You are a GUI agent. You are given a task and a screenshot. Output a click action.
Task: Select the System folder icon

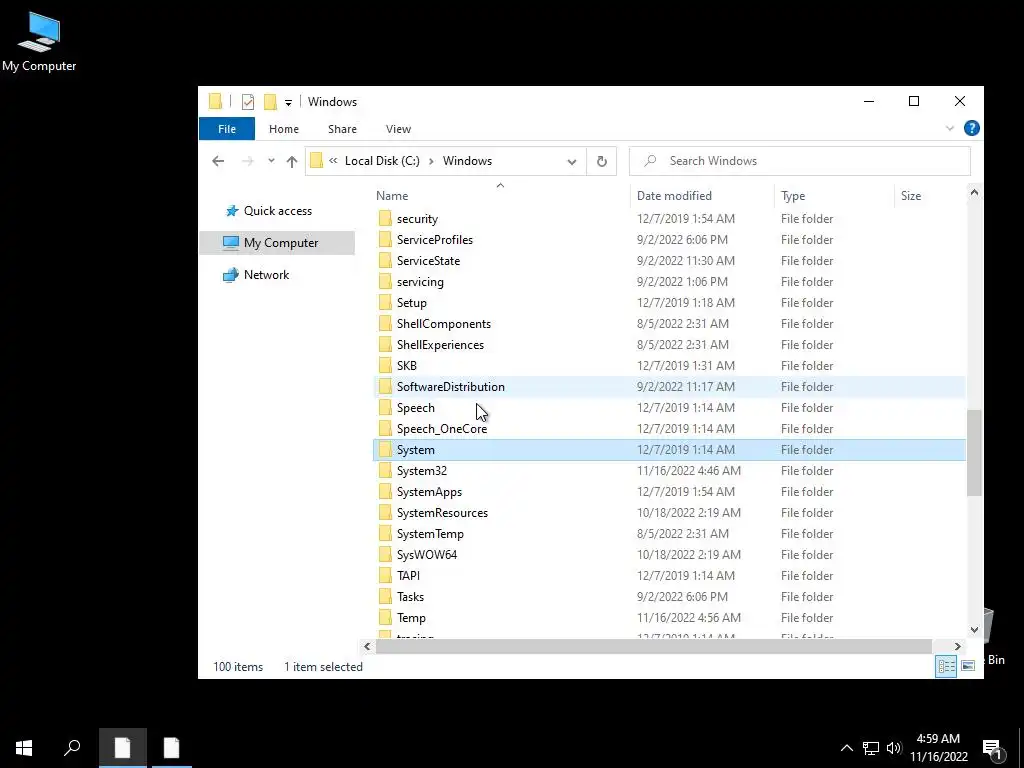point(385,450)
